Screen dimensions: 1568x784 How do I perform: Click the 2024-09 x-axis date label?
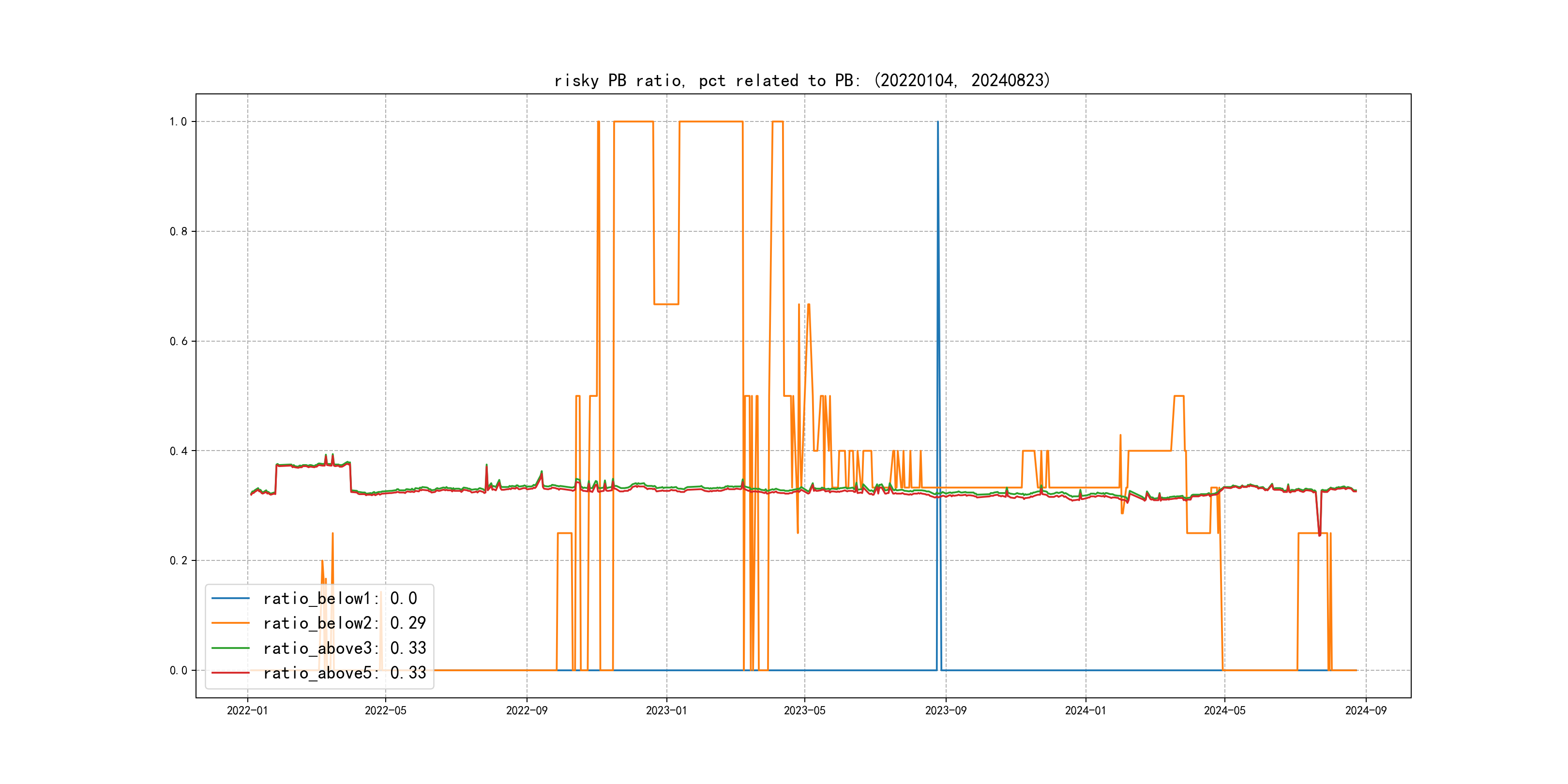click(x=1366, y=710)
